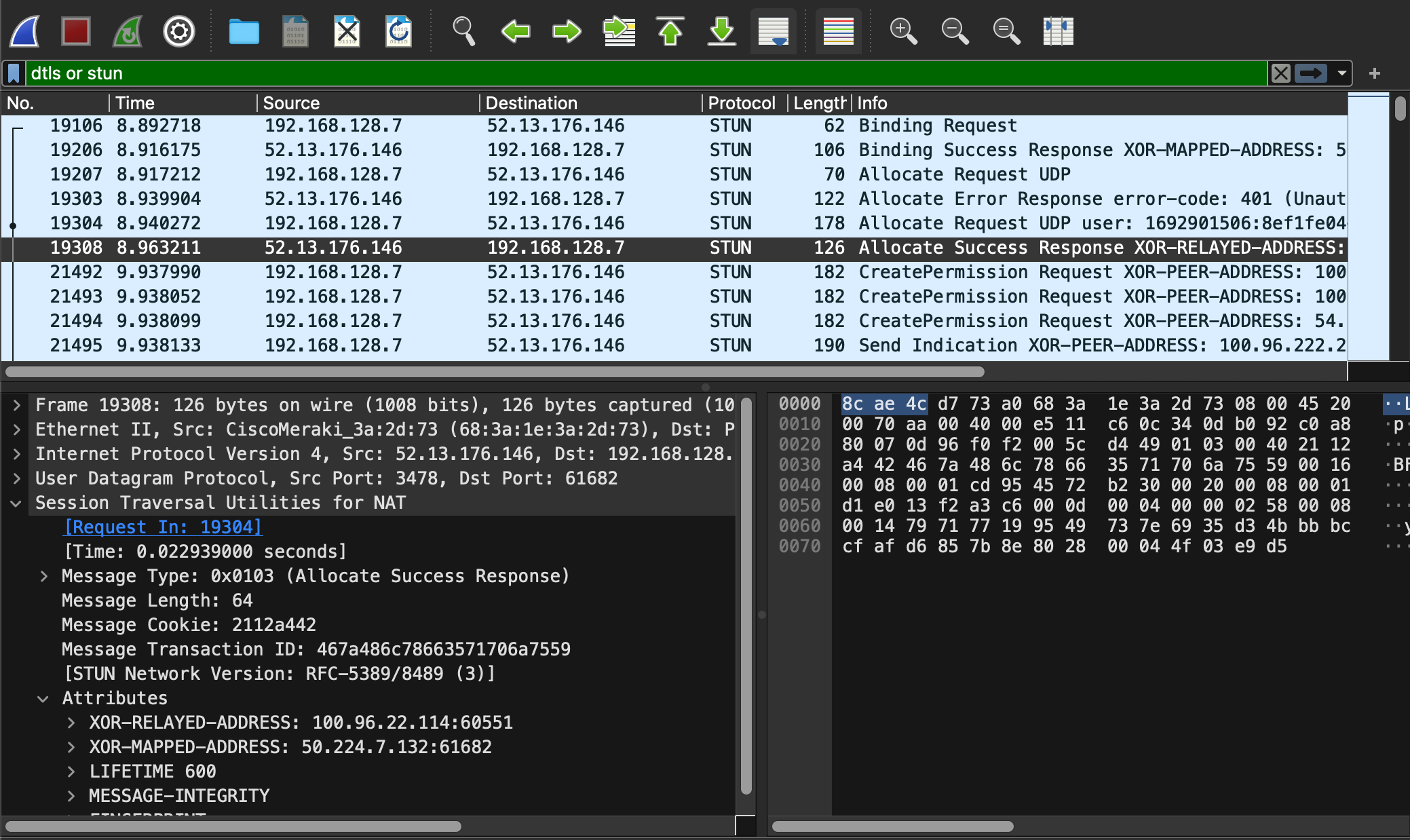The image size is (1410, 840).
Task: Open capture options settings
Action: pyautogui.click(x=178, y=31)
